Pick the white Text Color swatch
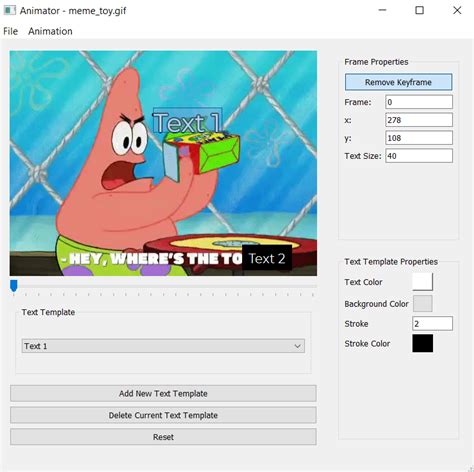 pos(422,282)
